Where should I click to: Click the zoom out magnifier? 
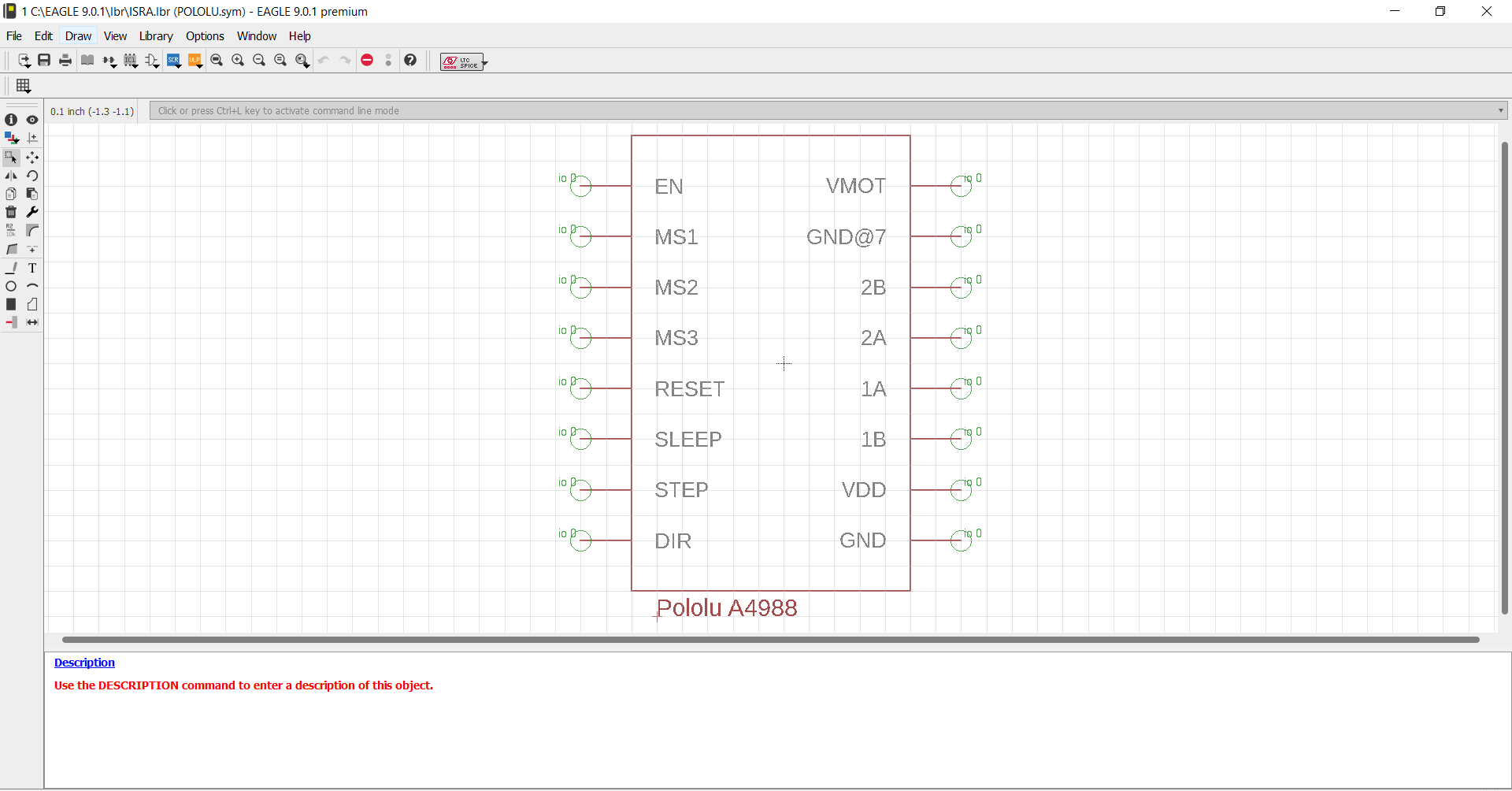tap(259, 60)
